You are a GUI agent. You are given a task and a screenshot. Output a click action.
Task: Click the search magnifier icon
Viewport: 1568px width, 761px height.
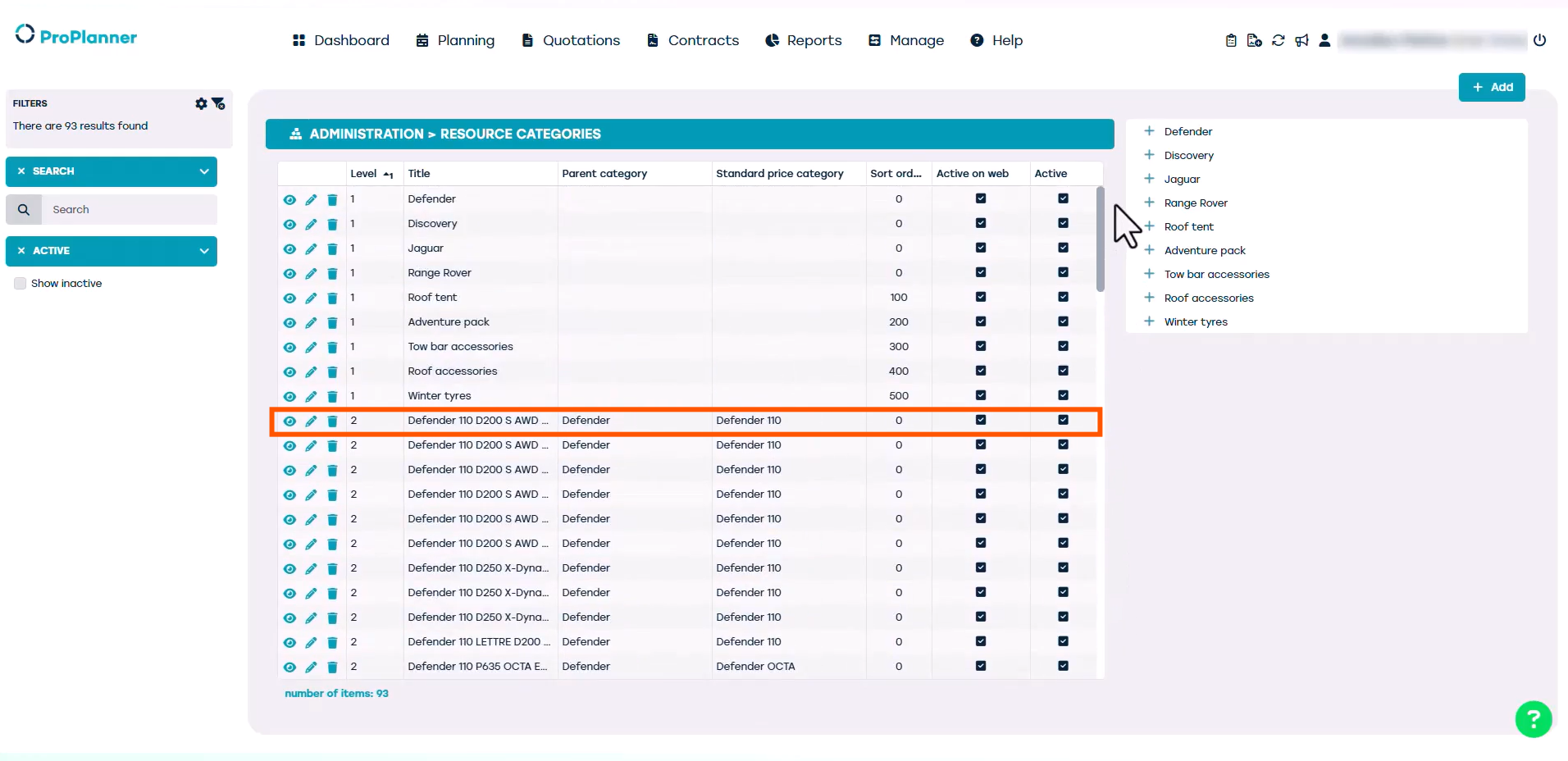[x=24, y=210]
